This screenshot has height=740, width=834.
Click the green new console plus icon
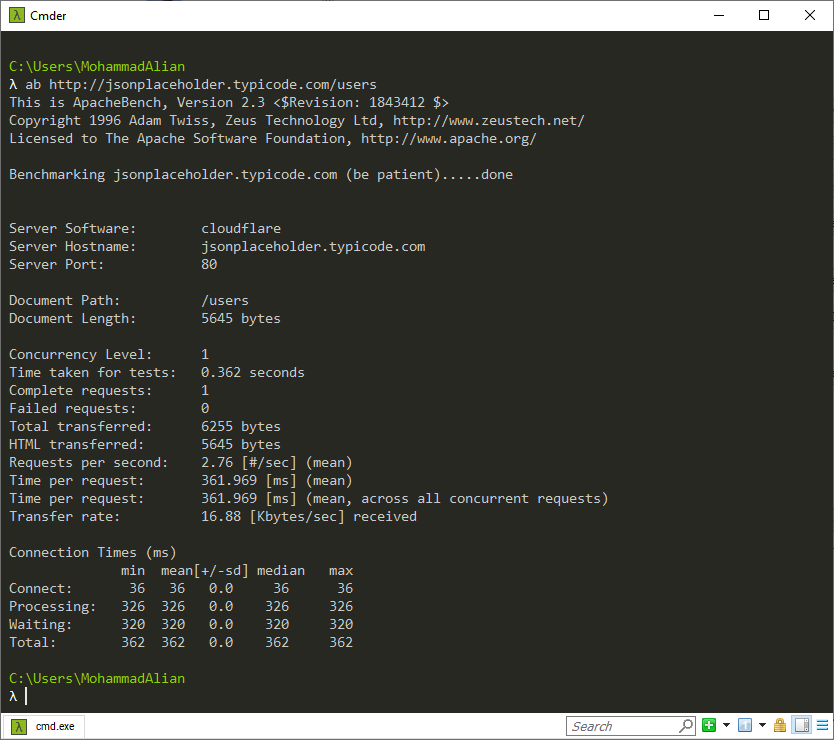coord(709,726)
